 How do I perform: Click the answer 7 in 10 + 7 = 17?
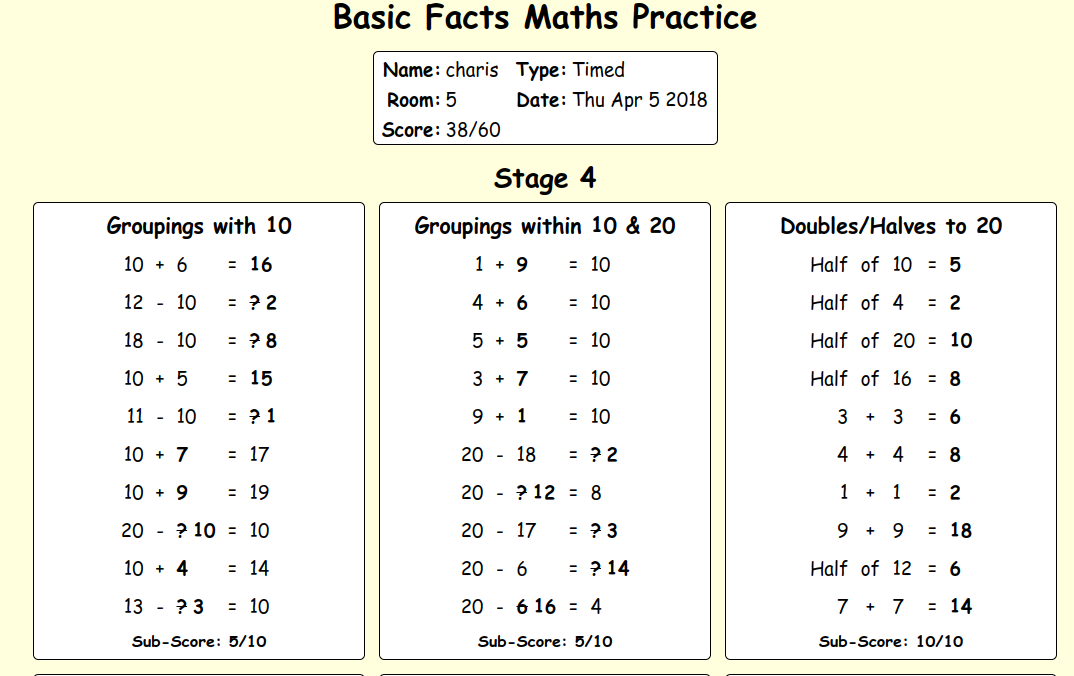(182, 454)
